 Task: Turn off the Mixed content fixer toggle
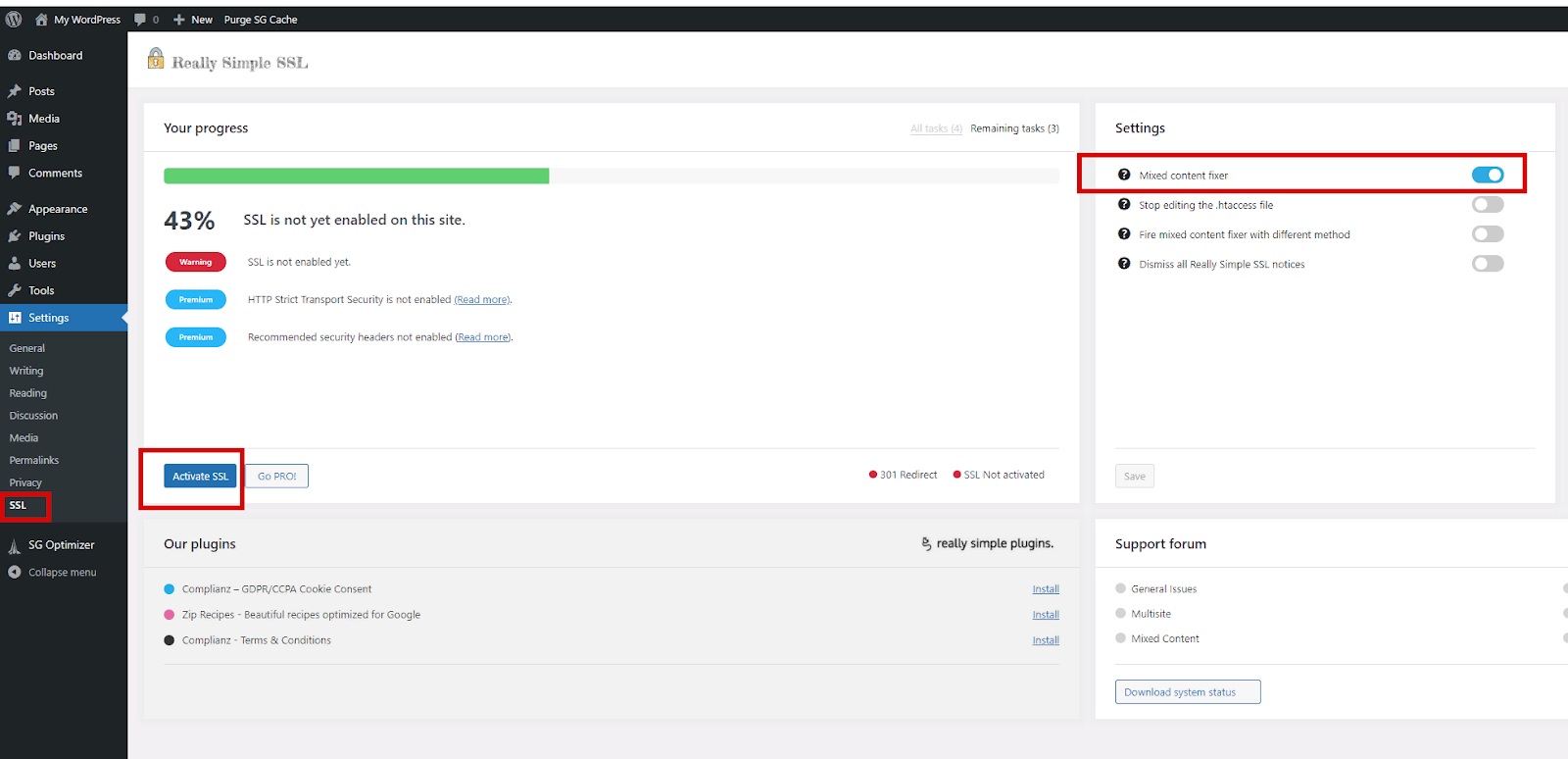(1488, 175)
